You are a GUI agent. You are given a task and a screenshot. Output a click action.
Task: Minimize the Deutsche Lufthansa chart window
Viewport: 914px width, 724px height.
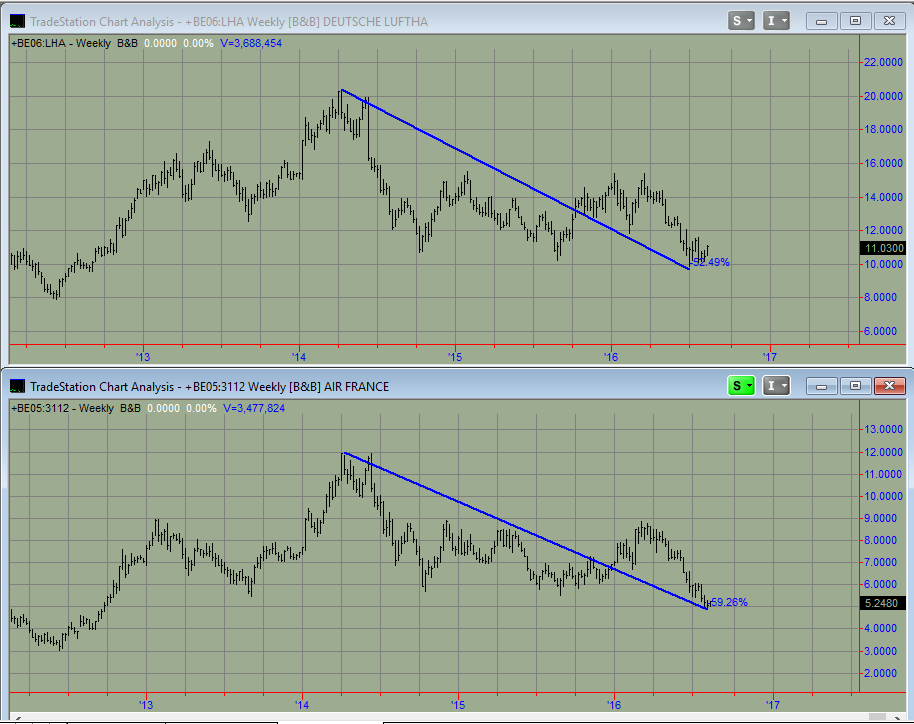(x=821, y=21)
